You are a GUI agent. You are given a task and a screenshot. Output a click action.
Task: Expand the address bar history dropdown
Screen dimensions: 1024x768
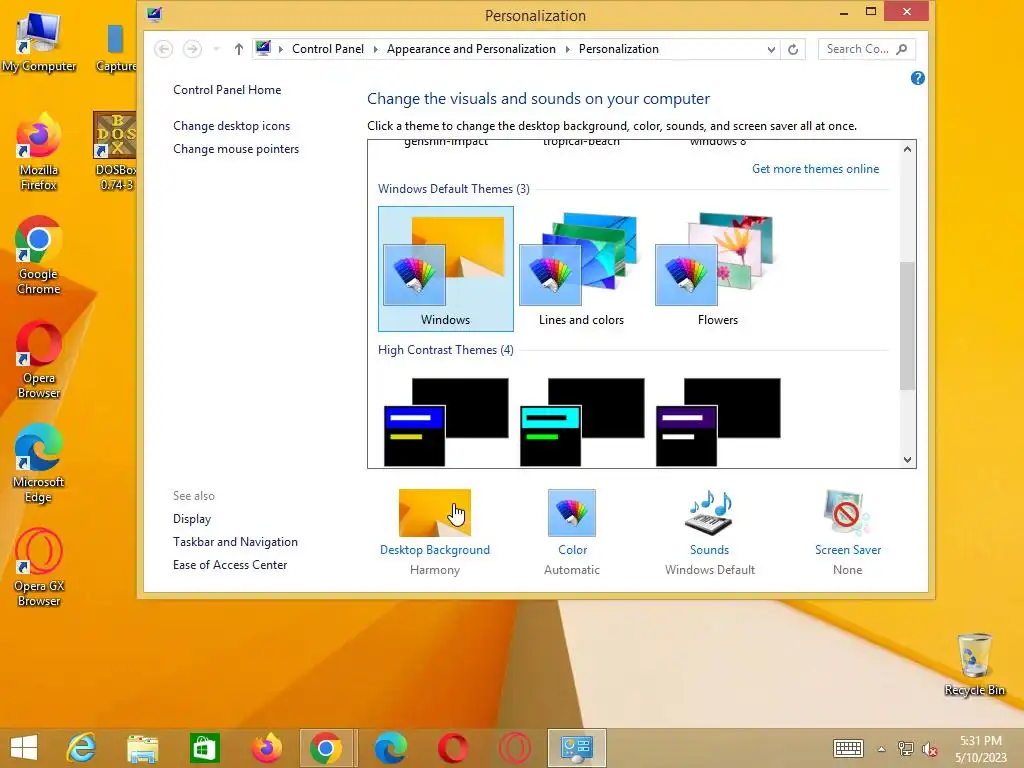click(771, 49)
